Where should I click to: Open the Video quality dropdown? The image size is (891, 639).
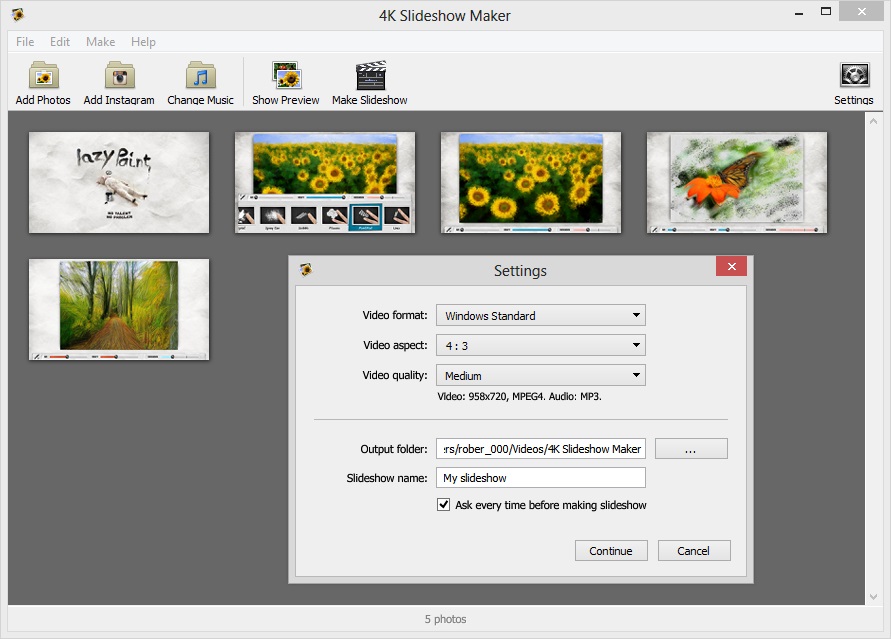(x=637, y=374)
